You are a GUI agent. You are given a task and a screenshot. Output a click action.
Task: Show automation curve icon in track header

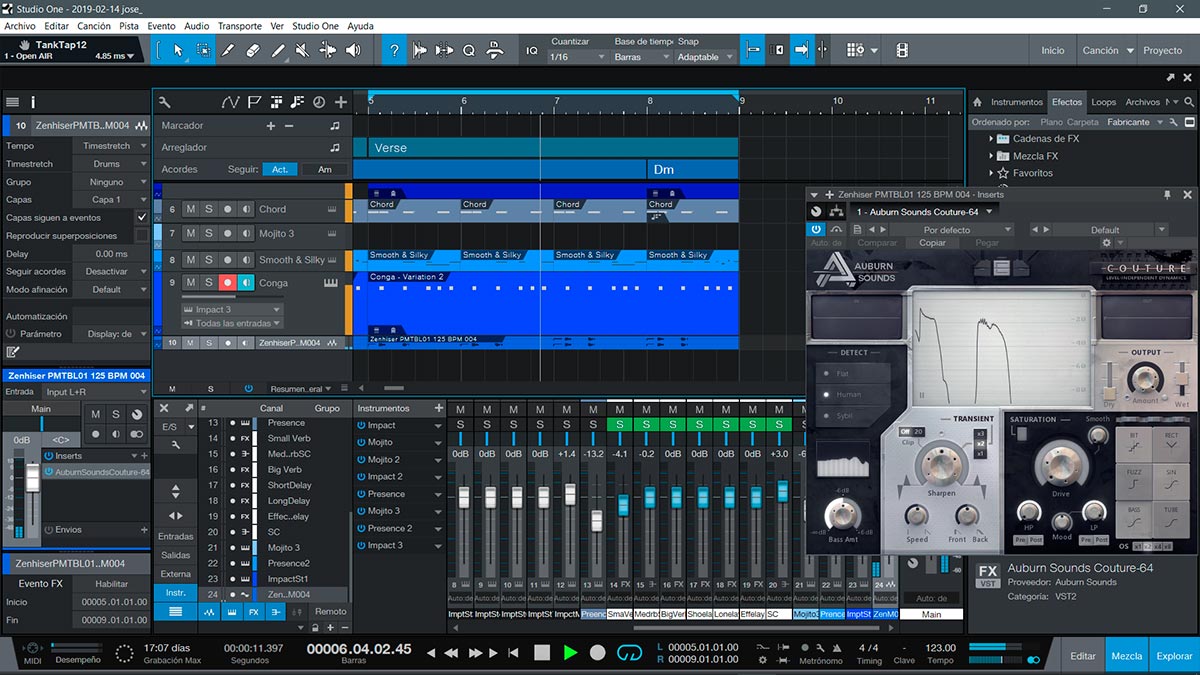point(231,102)
